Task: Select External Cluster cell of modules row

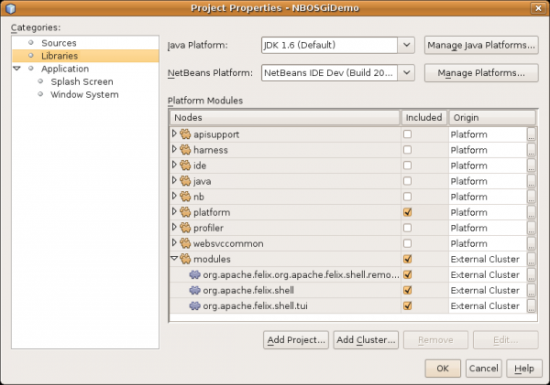Action: pyautogui.click(x=488, y=259)
